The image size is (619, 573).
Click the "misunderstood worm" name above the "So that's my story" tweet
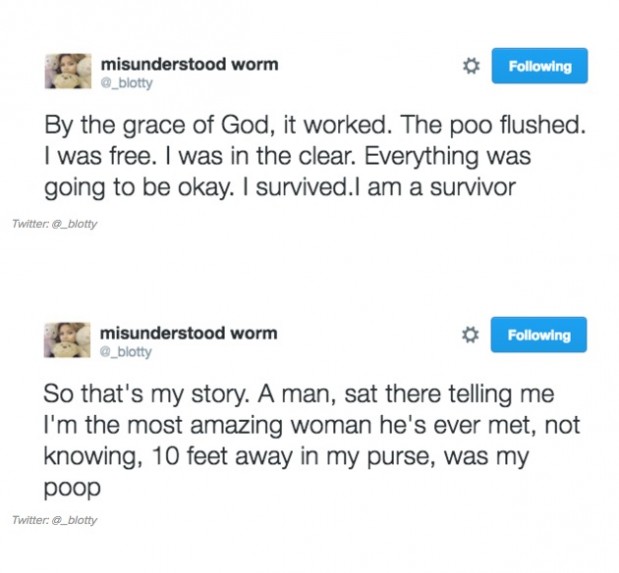(x=189, y=332)
